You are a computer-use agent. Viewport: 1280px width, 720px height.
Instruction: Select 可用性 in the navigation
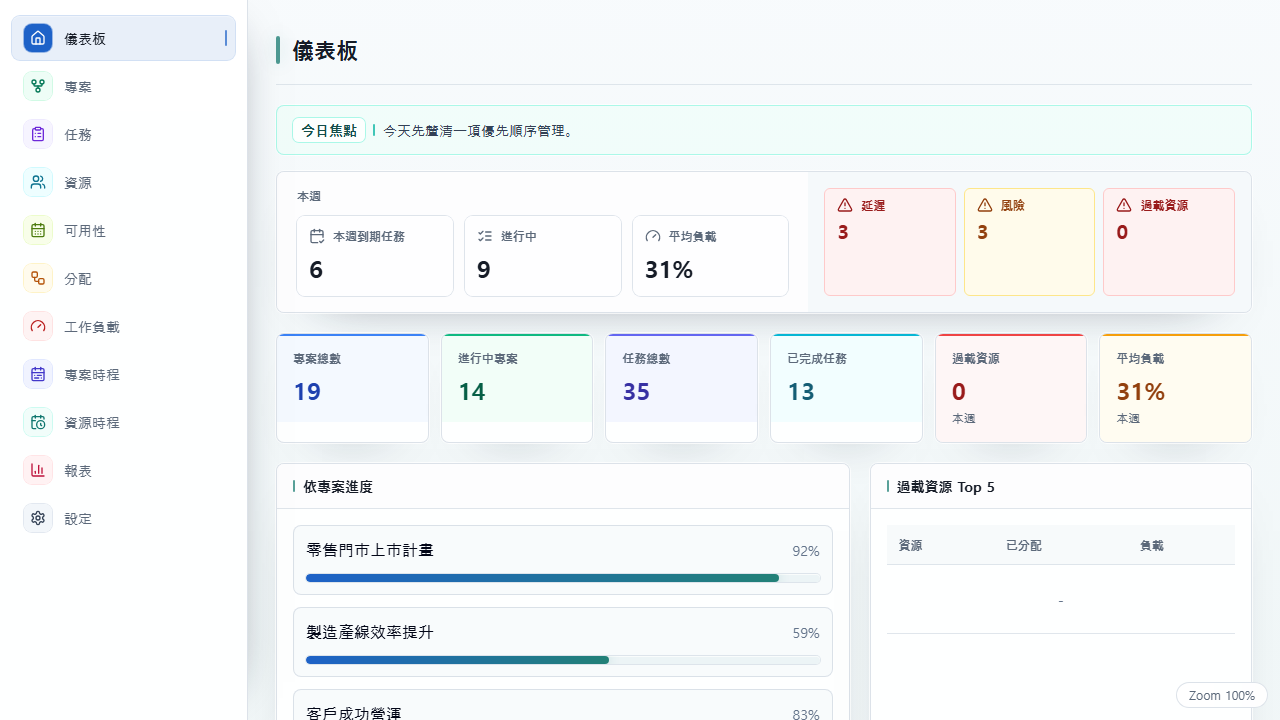tap(124, 230)
